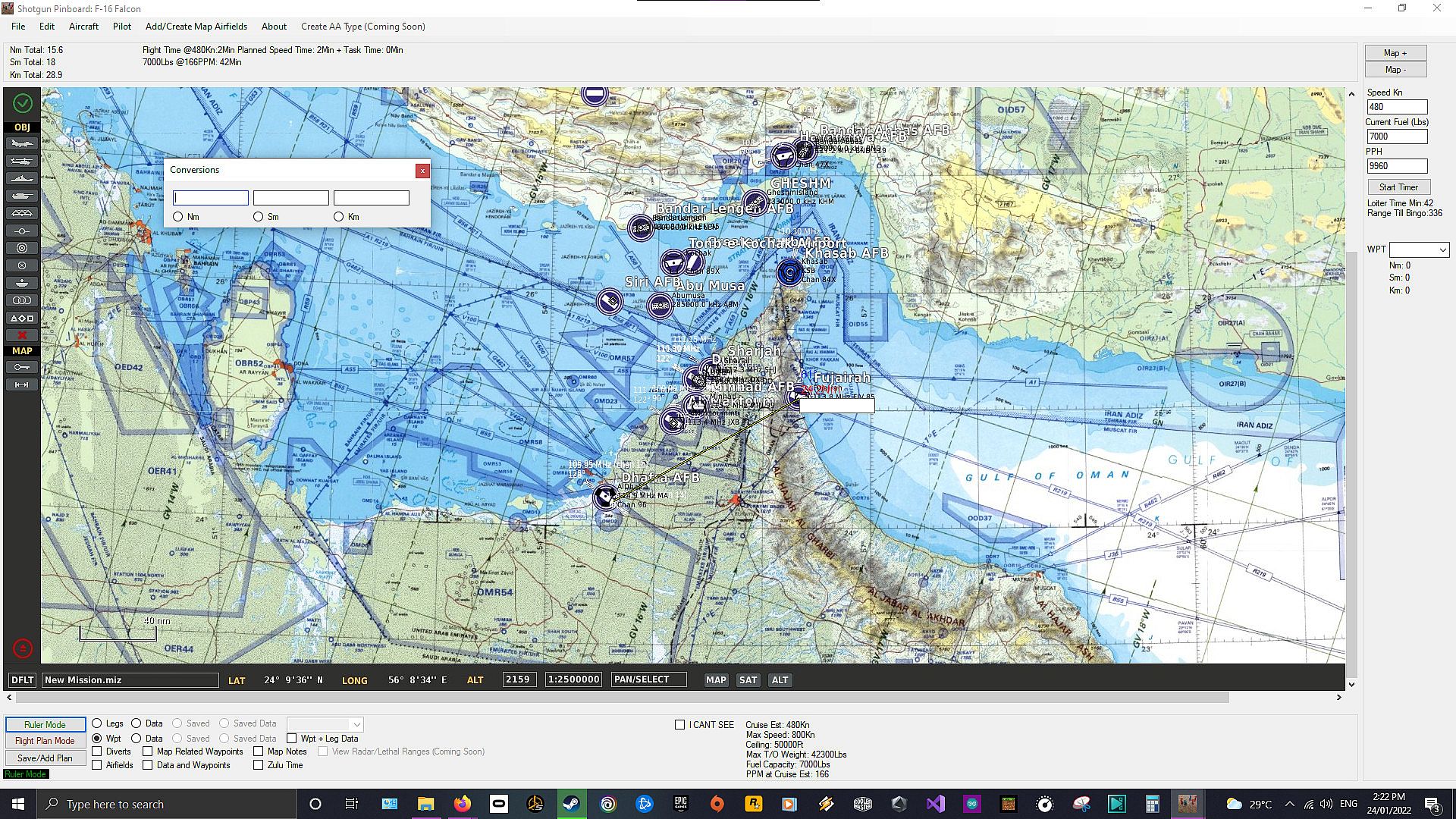The height and width of the screenshot is (819, 1456).
Task: Open the Aircraft menu
Action: (x=83, y=27)
